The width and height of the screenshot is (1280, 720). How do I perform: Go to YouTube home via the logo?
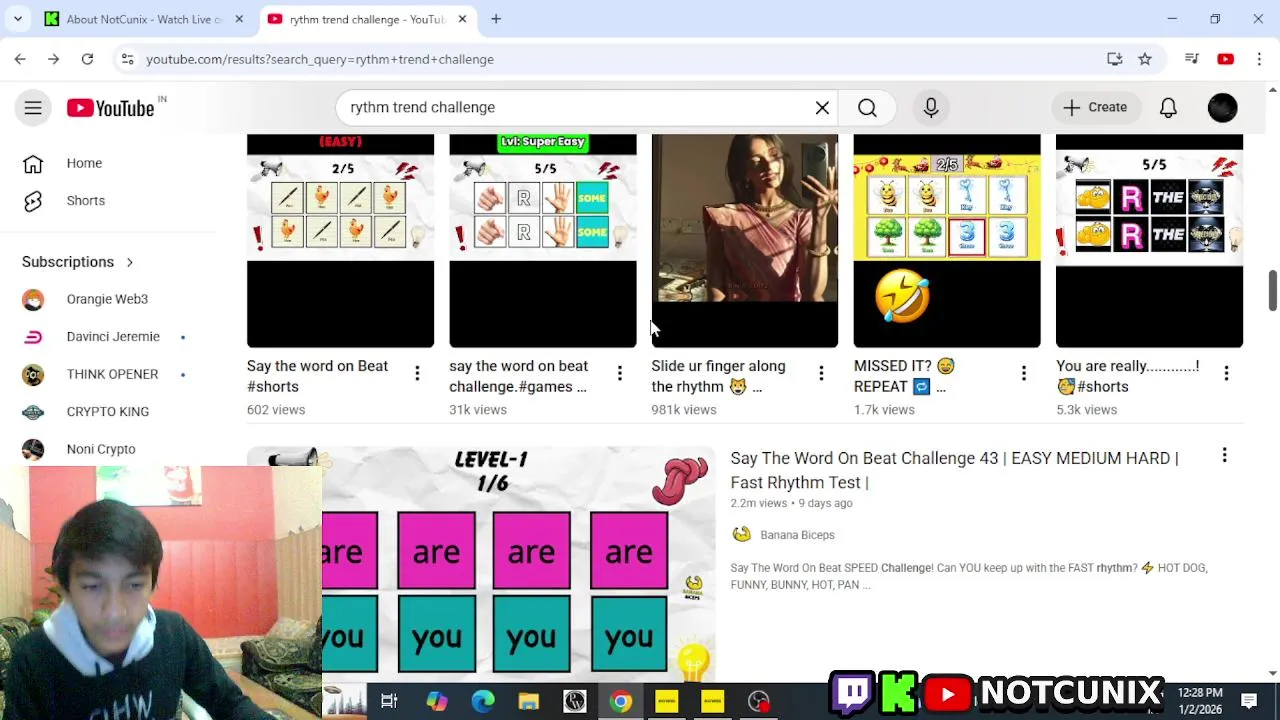click(x=110, y=108)
